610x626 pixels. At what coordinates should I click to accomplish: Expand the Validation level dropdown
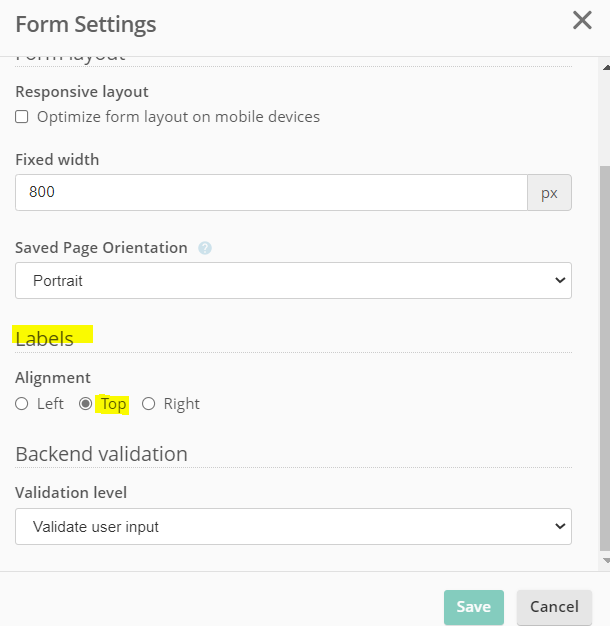click(292, 526)
